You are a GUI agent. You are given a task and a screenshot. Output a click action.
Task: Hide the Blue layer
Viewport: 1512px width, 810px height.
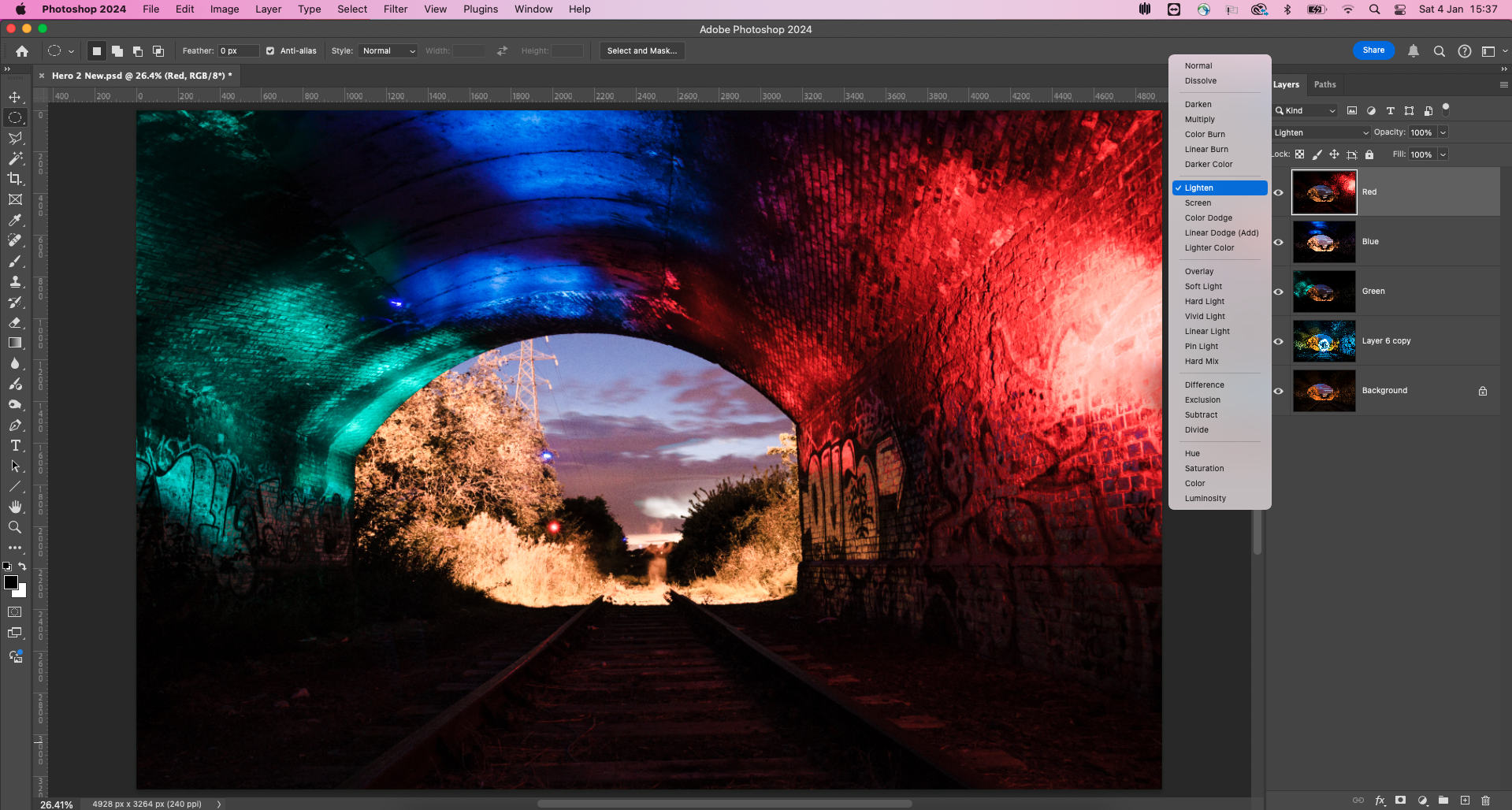pyautogui.click(x=1279, y=242)
